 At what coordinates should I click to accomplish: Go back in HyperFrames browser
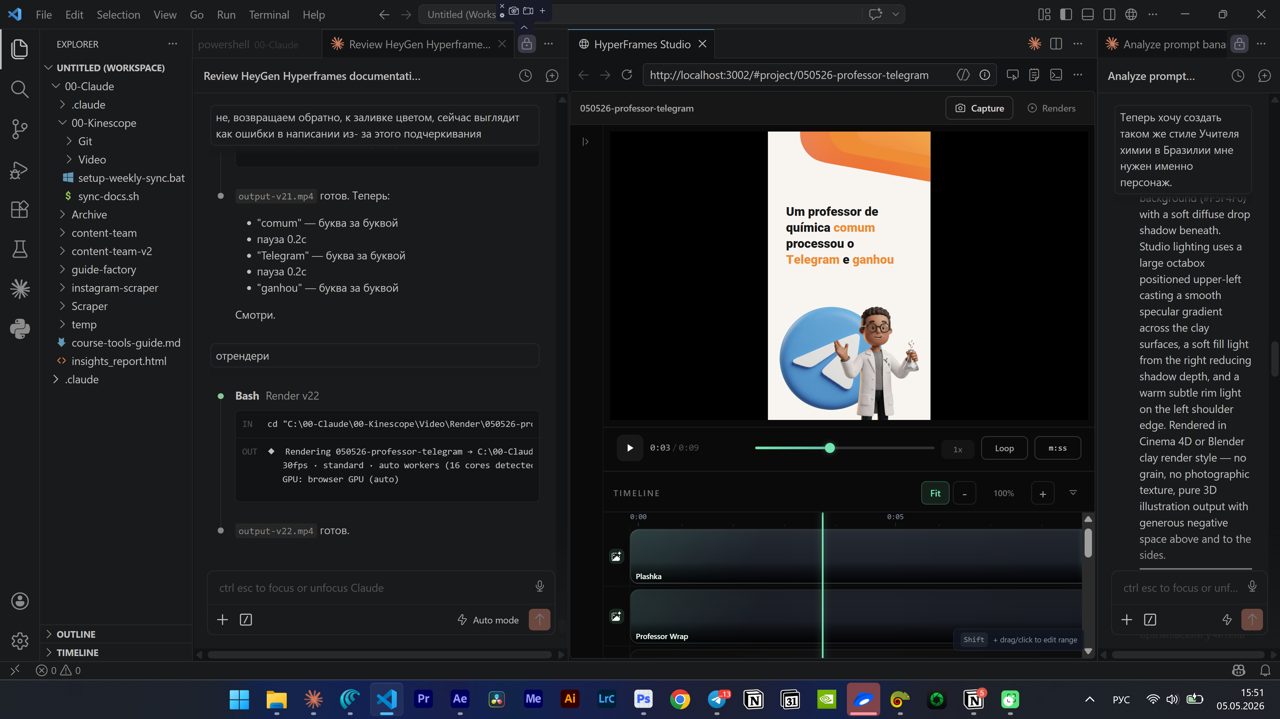point(583,75)
